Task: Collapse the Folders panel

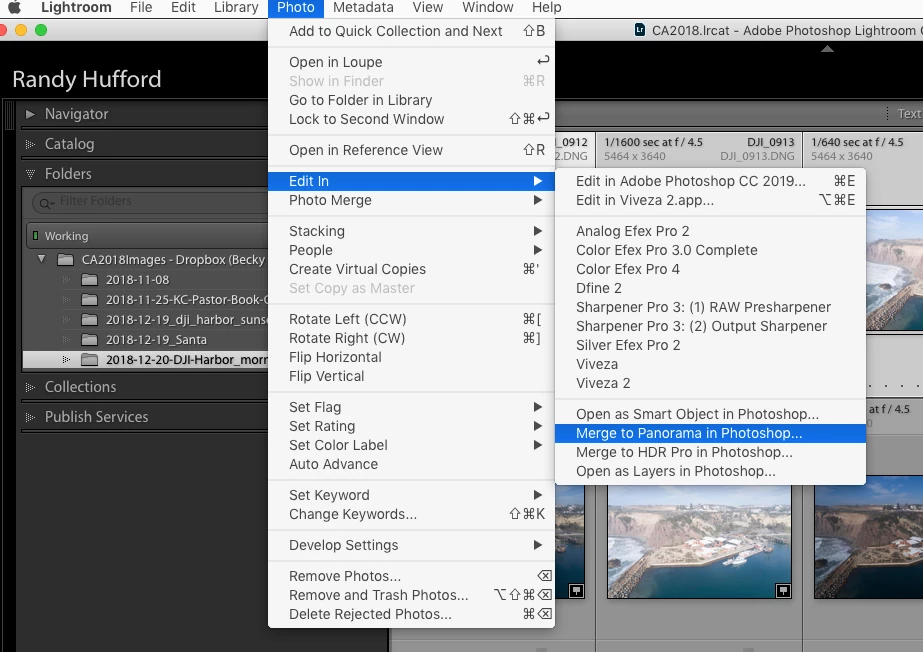Action: pos(31,174)
